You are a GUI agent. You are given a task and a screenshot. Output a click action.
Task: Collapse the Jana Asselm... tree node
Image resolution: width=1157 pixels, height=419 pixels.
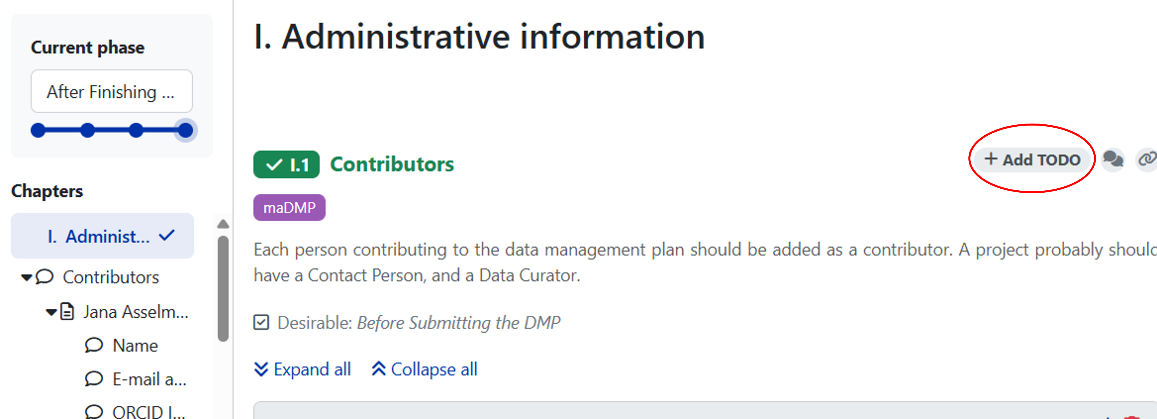[x=51, y=312]
